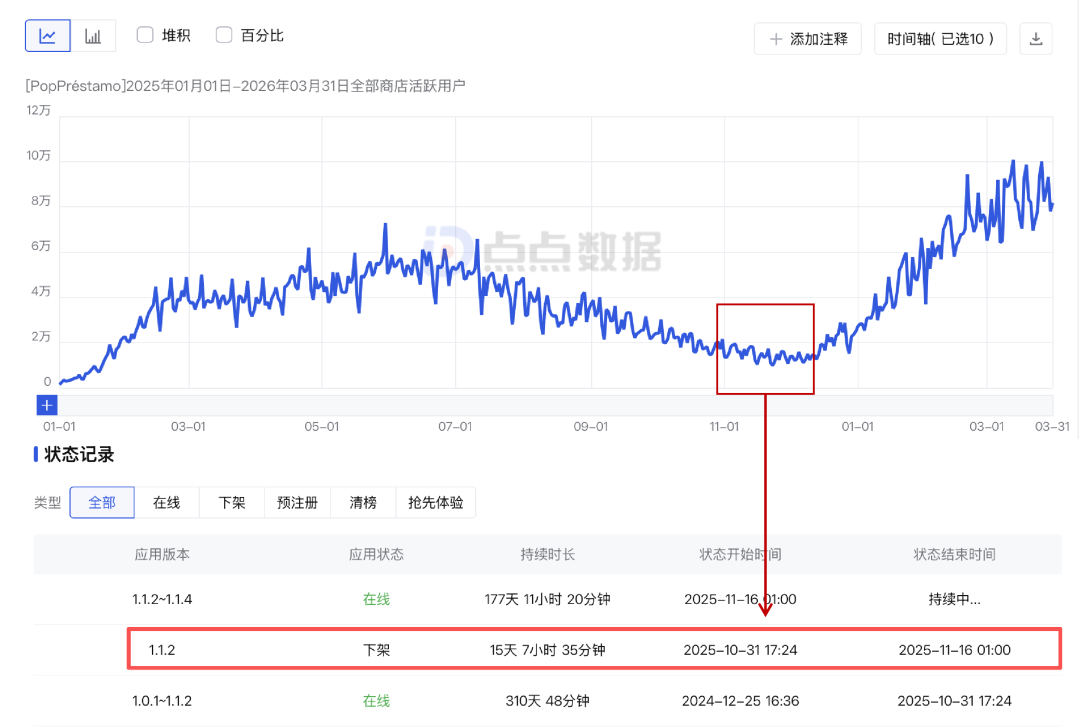Click 下架 status in 1.1.2 row
This screenshot has height=728, width=1080.
pos(376,650)
